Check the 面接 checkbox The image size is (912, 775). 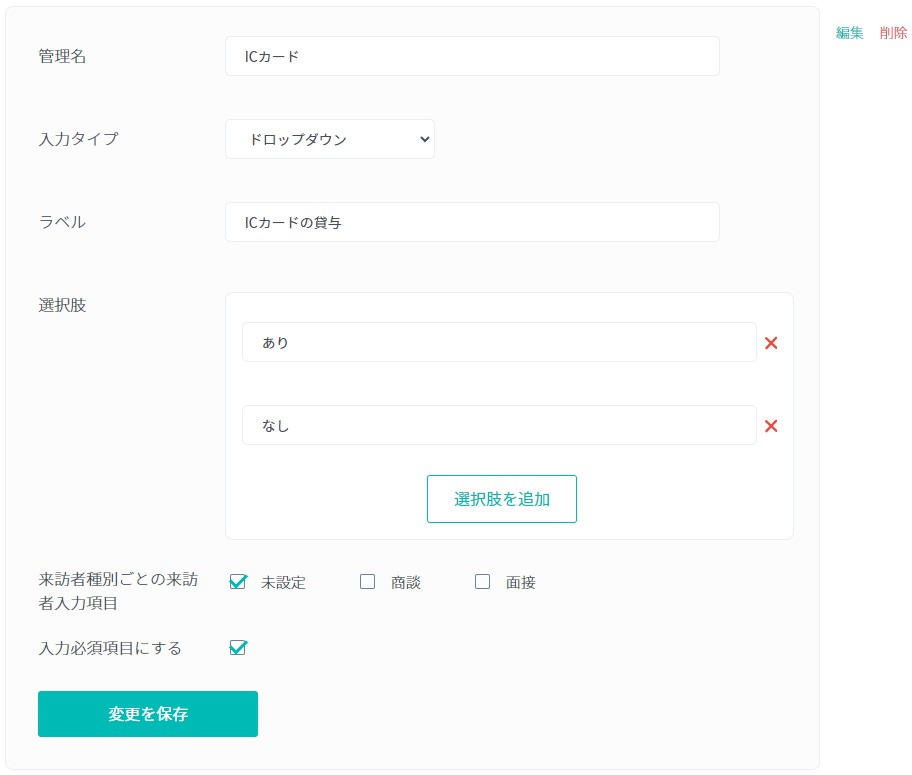point(482,581)
